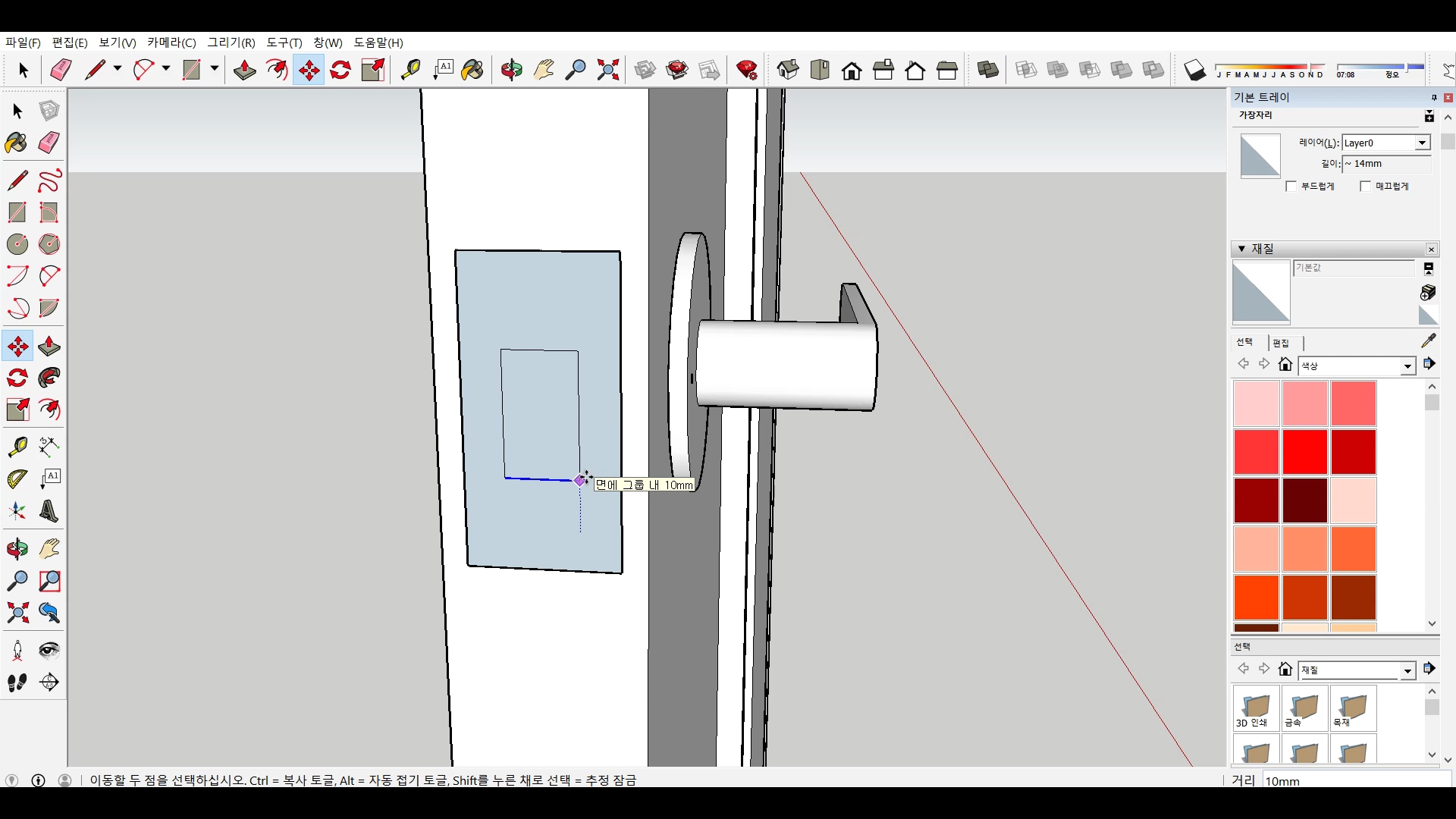
Task: Collapse the 재질 panel section
Action: tap(1241, 249)
